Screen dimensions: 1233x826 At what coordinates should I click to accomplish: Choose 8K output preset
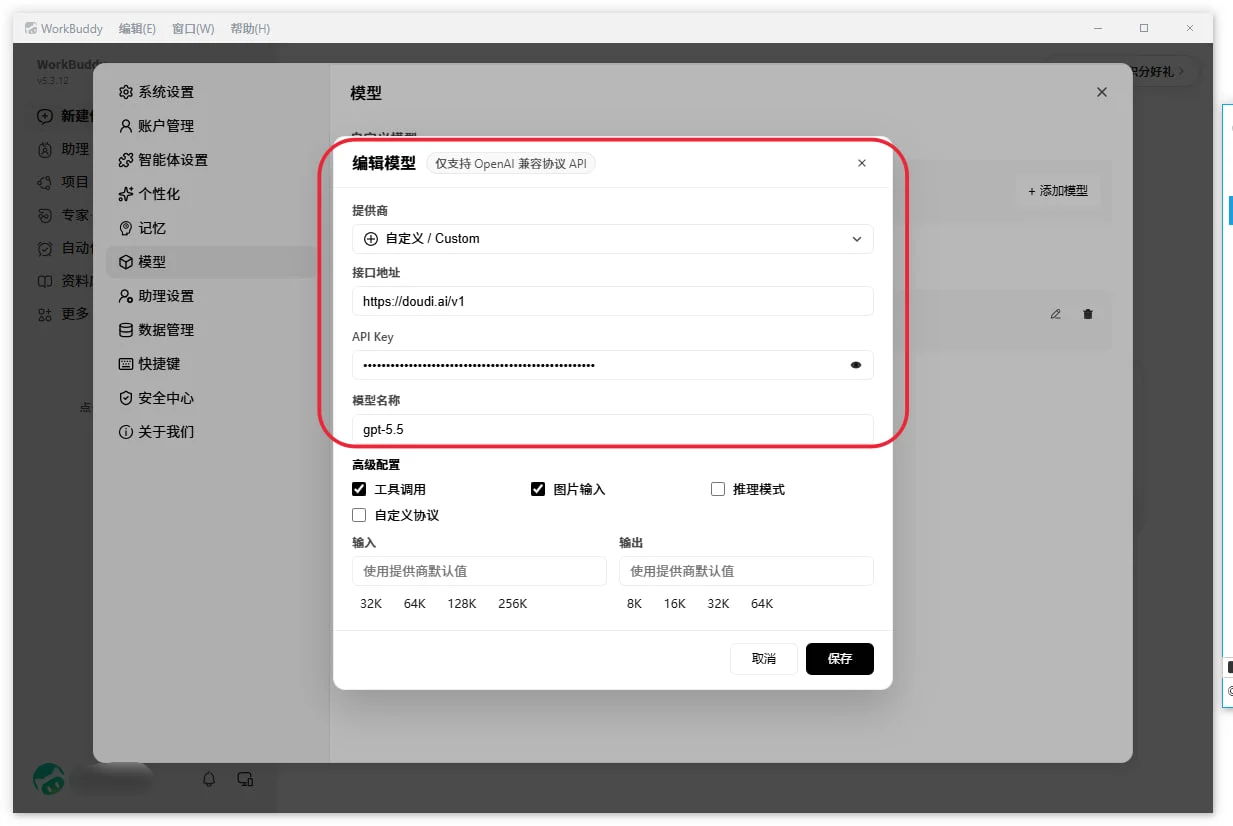pos(634,604)
